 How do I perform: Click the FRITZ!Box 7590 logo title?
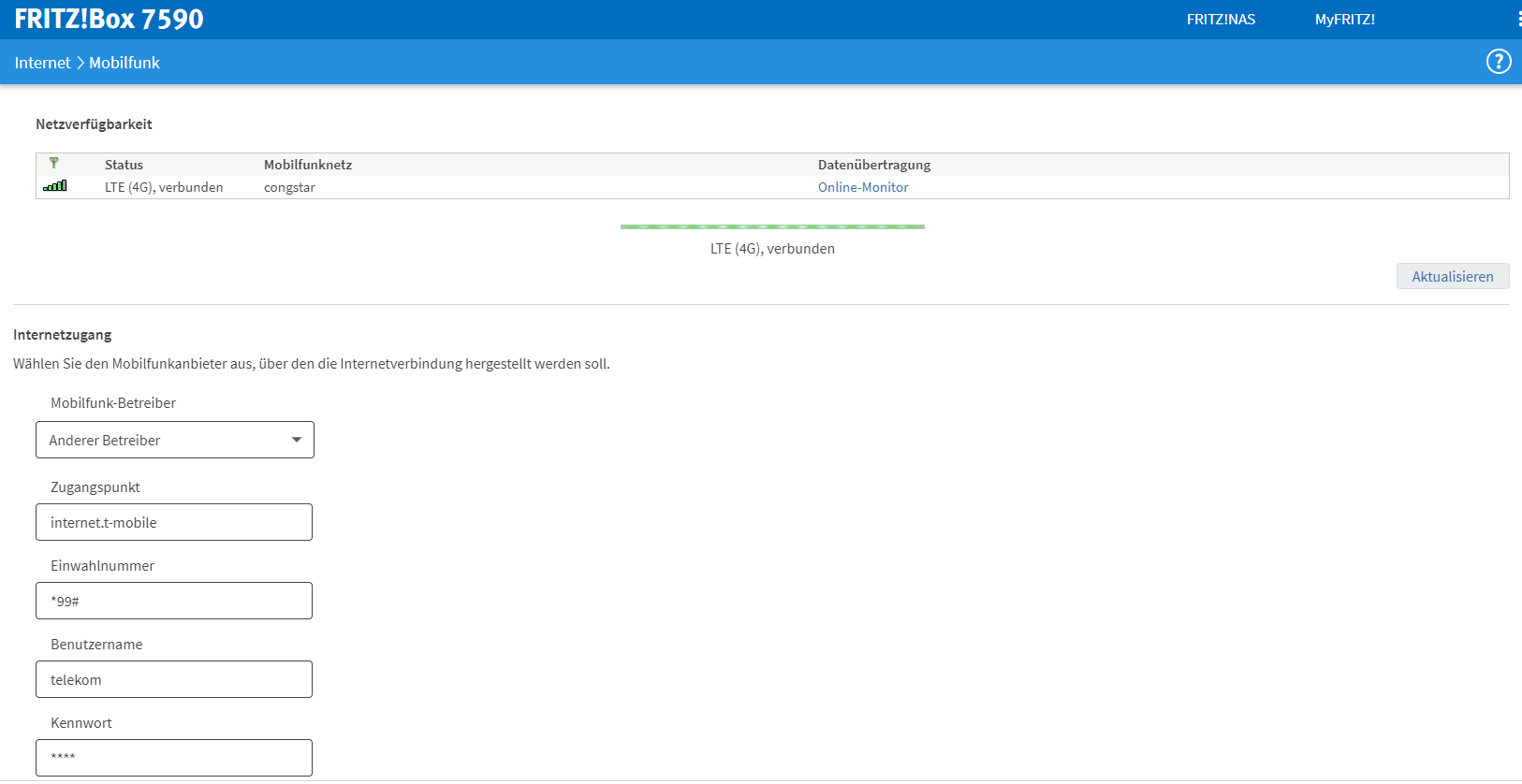pyautogui.click(x=109, y=19)
